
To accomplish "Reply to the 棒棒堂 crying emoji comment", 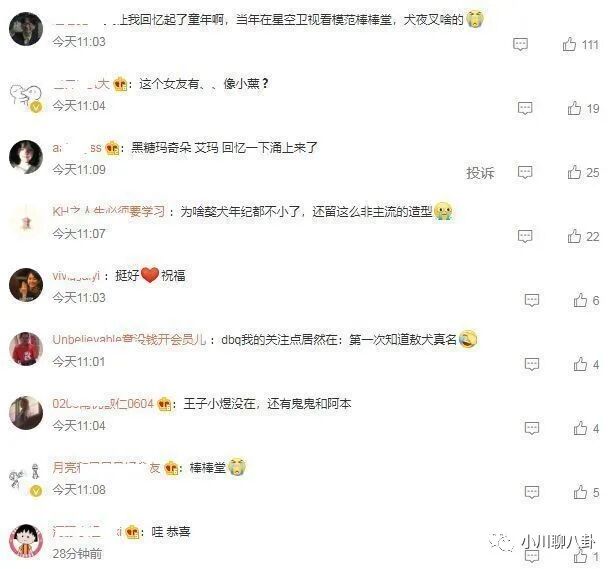I will tap(532, 492).
